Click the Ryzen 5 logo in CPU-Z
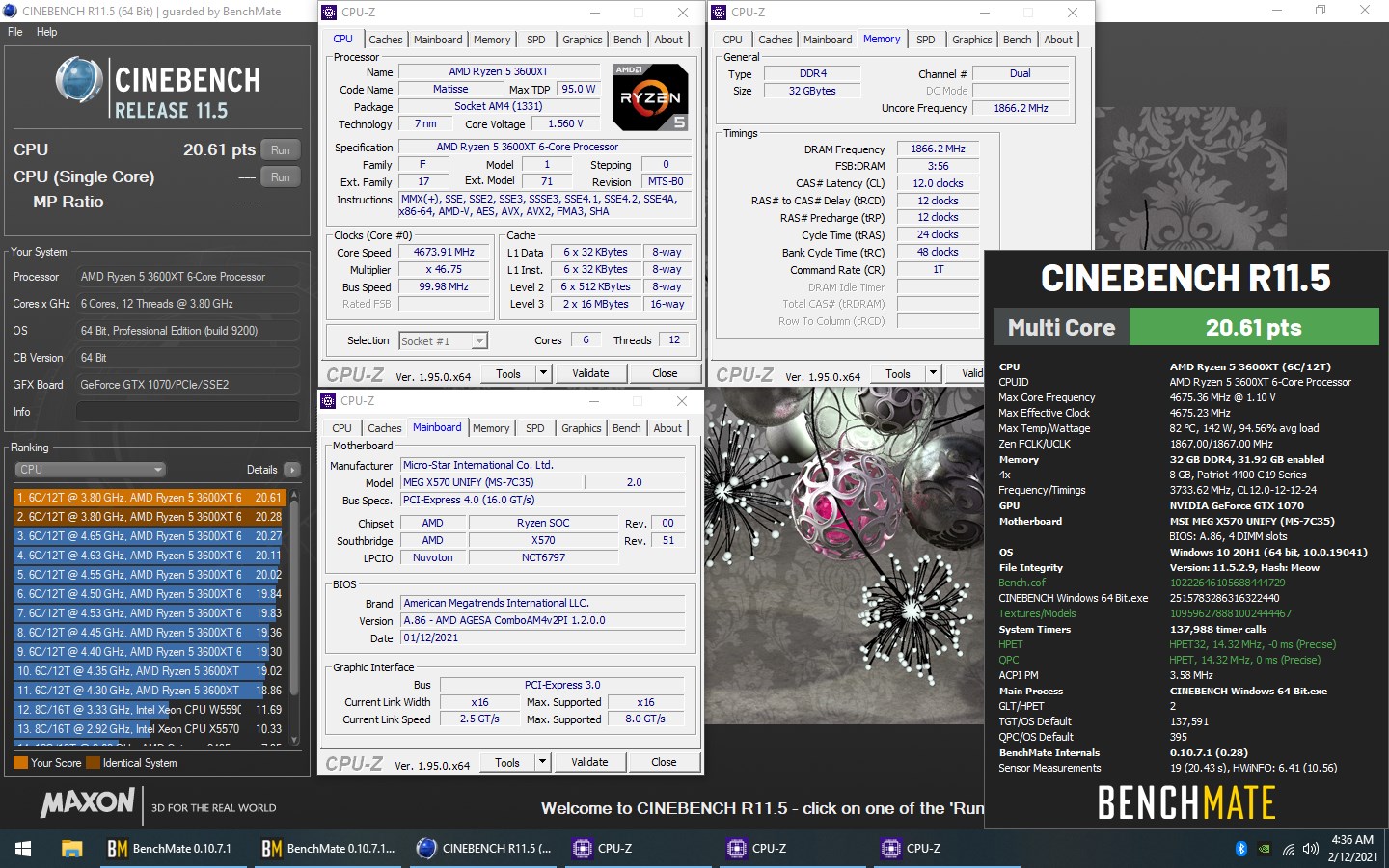The width and height of the screenshot is (1389, 868). tap(651, 97)
